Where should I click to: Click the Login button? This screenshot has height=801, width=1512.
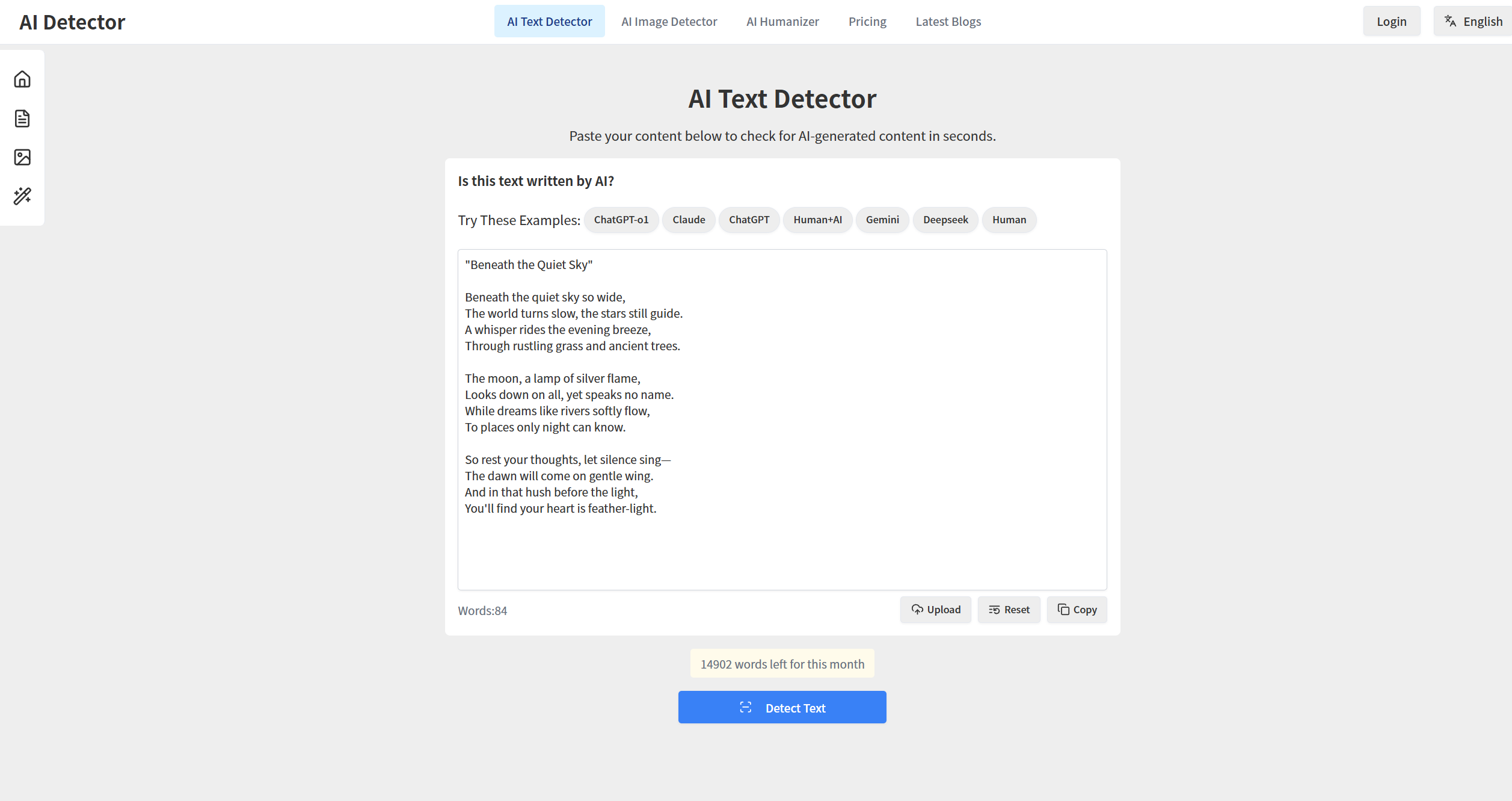tap(1391, 22)
